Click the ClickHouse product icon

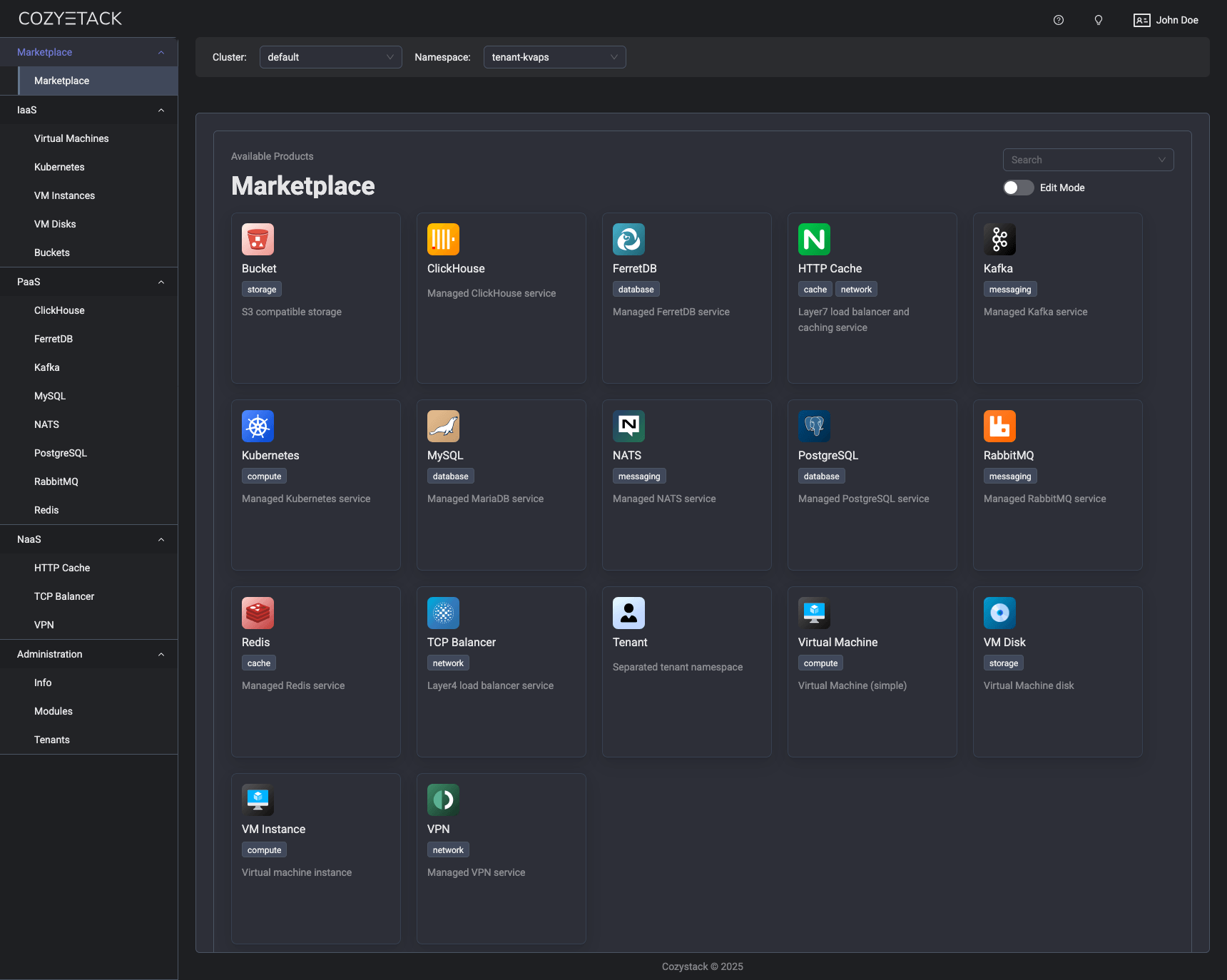(x=443, y=239)
